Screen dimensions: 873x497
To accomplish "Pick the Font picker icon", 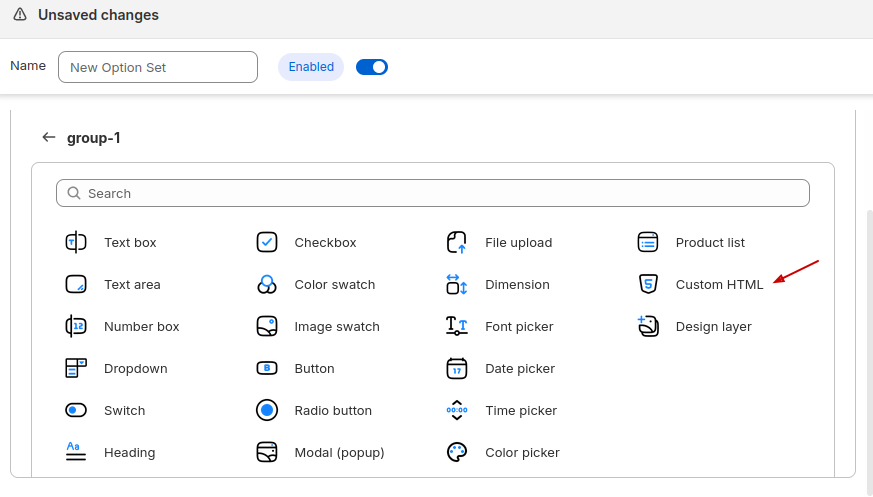I will 457,326.
